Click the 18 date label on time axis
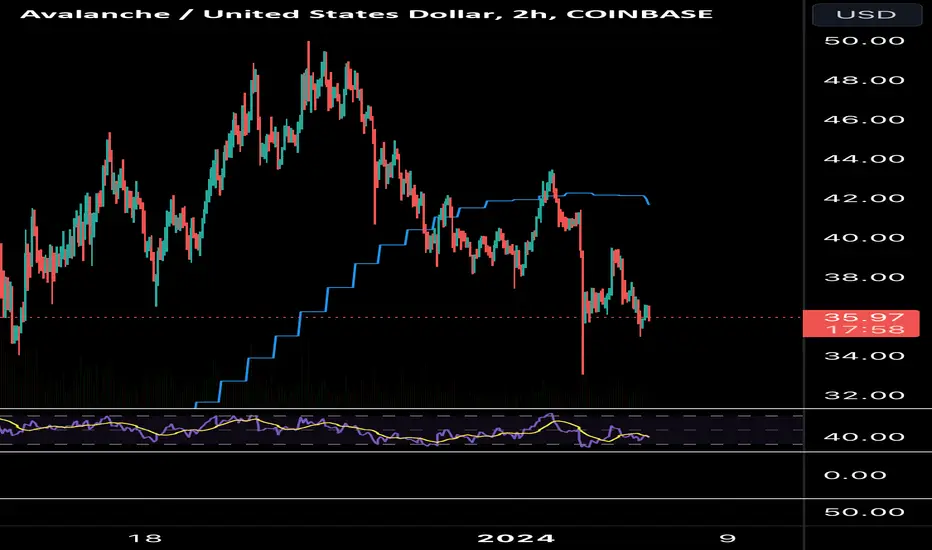 (x=144, y=539)
